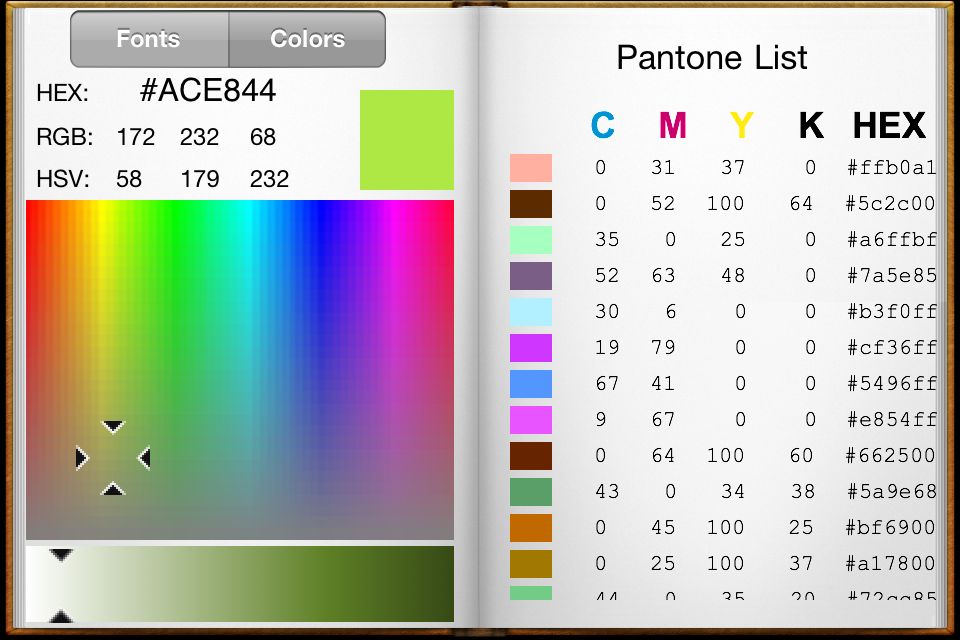Click the large green selected-color preview swatch
The width and height of the screenshot is (960, 640).
pos(407,140)
